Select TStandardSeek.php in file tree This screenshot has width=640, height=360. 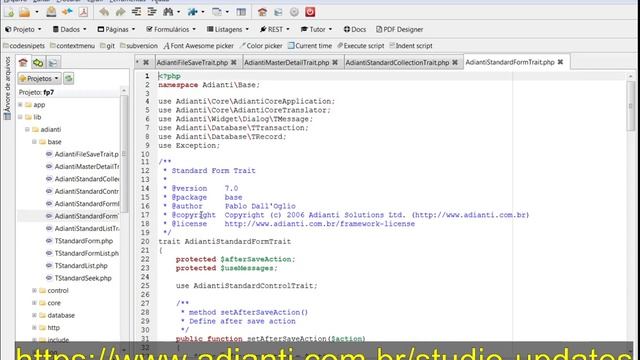pos(83,278)
